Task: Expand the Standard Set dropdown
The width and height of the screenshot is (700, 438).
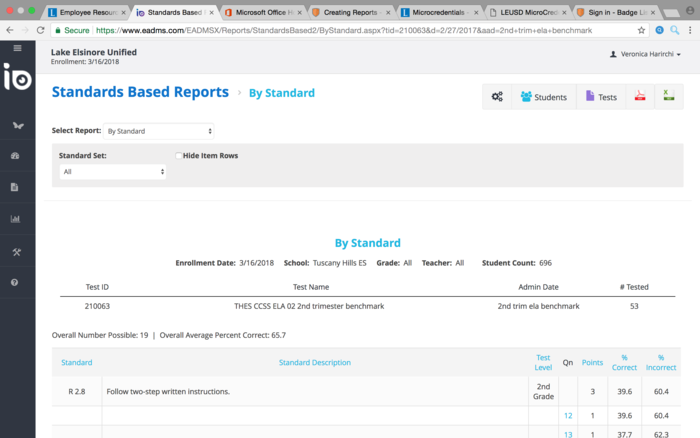Action: [112, 172]
